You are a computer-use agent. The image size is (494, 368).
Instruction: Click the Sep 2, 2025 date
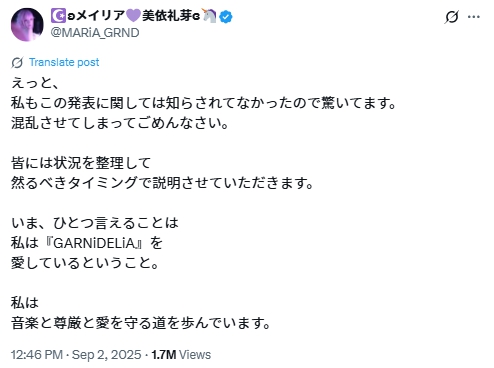[x=106, y=355]
